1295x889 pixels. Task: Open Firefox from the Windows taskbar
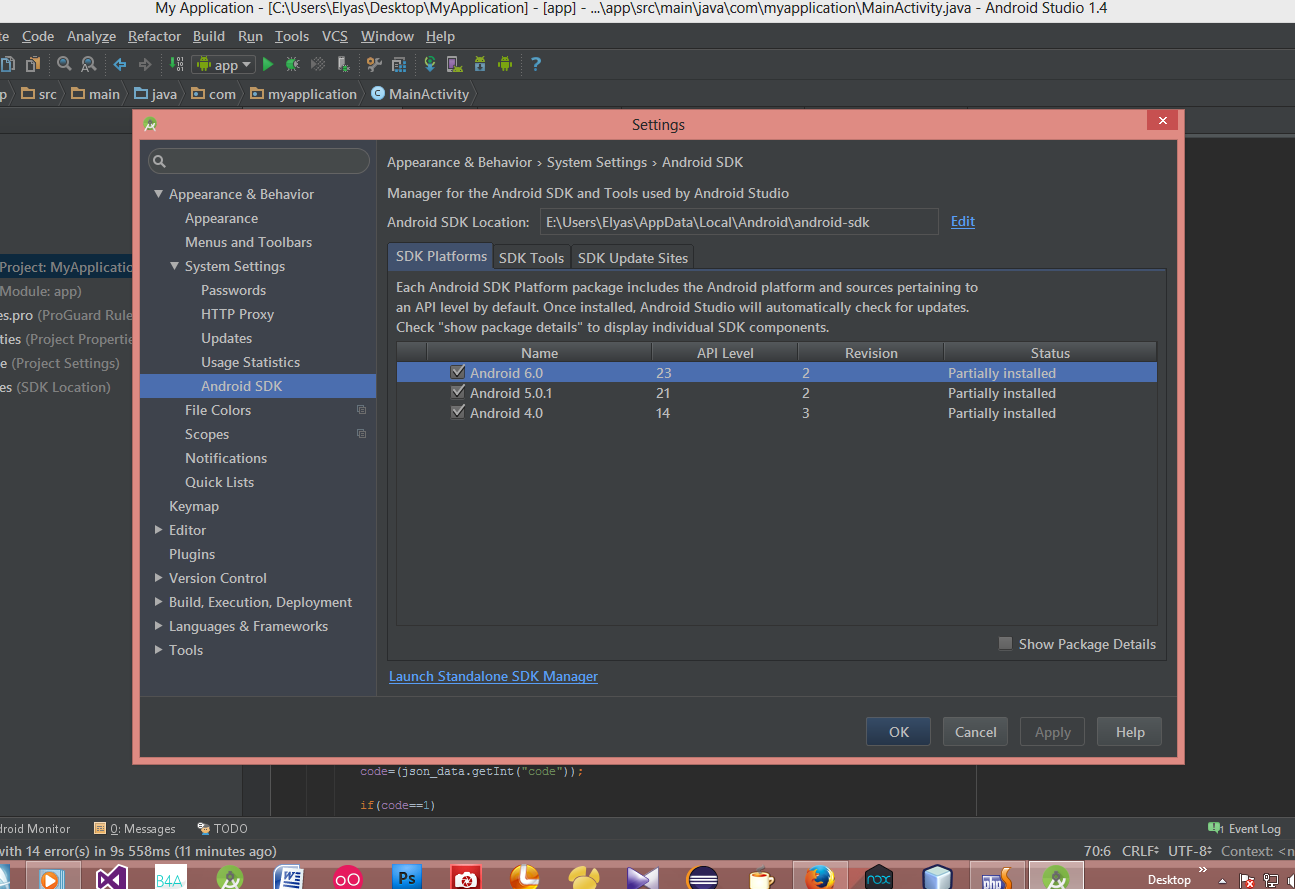(x=819, y=878)
